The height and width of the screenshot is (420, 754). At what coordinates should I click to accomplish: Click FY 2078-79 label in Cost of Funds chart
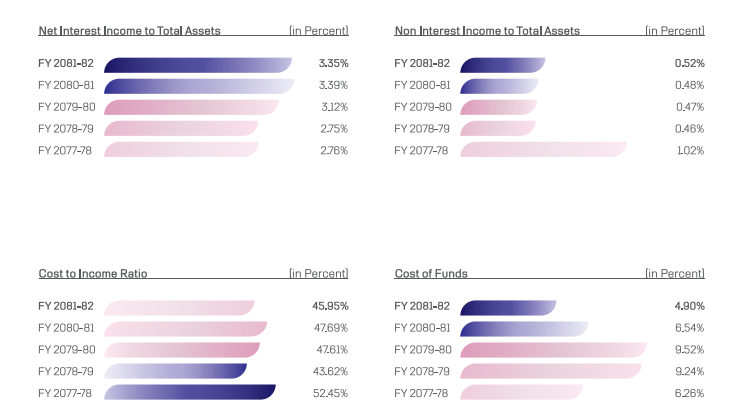pos(423,371)
